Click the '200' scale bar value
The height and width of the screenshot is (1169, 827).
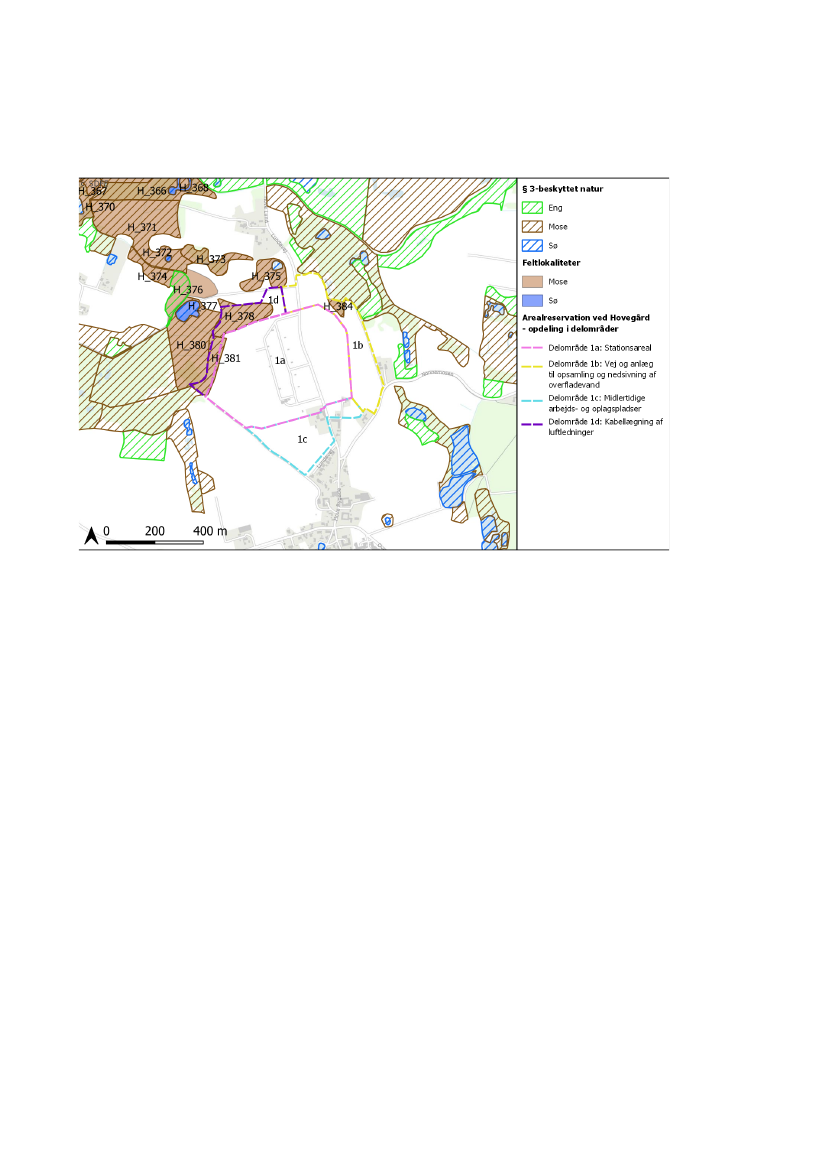pyautogui.click(x=154, y=531)
